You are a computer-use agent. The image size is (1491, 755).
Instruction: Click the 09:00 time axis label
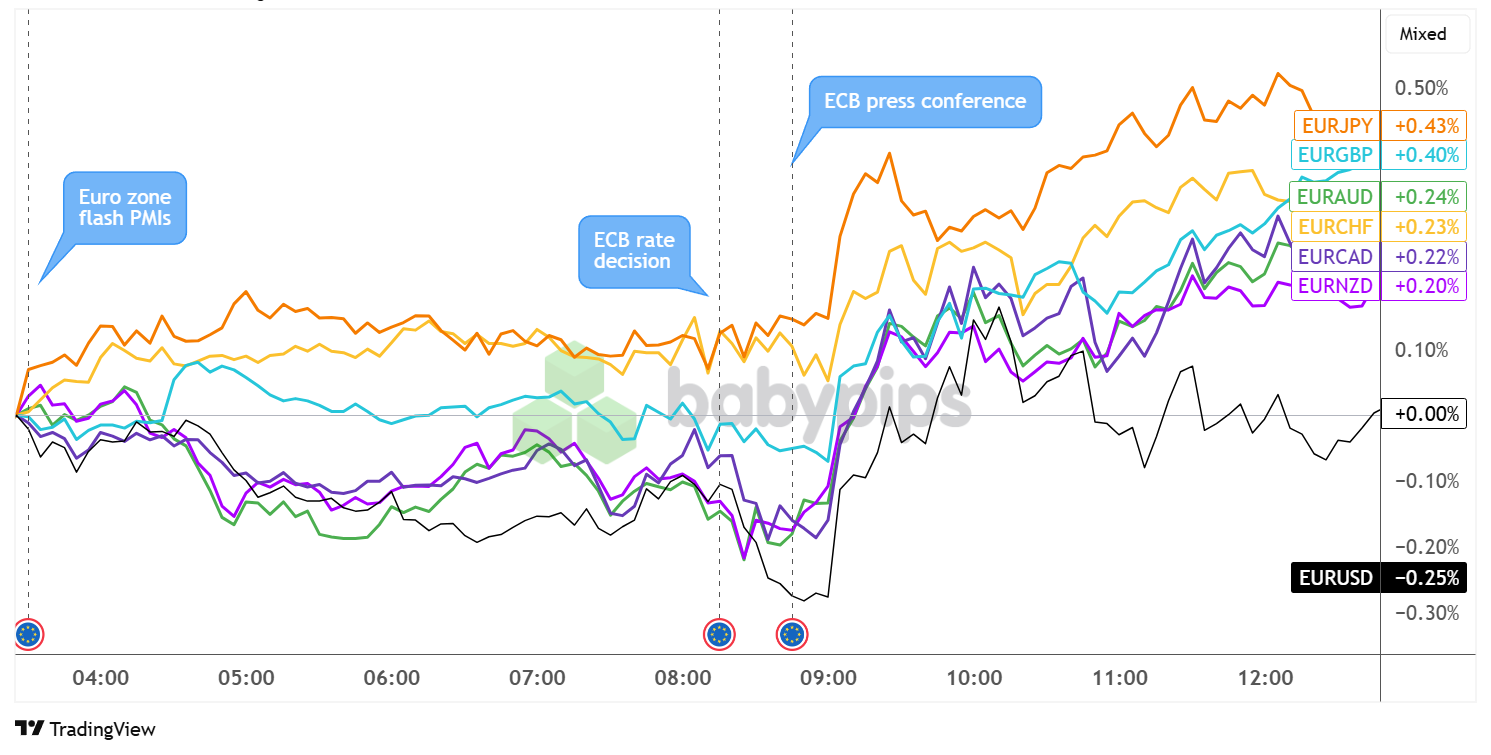829,677
